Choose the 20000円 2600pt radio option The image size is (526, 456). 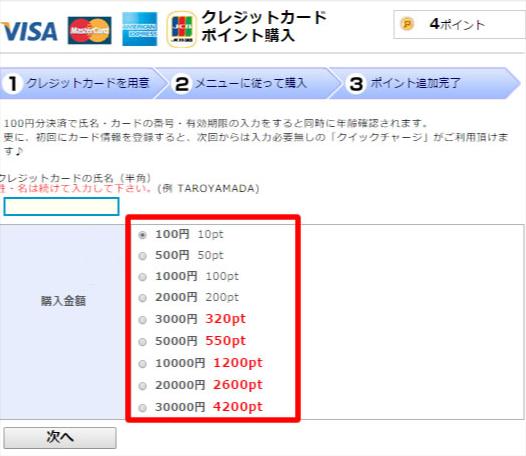tap(143, 386)
